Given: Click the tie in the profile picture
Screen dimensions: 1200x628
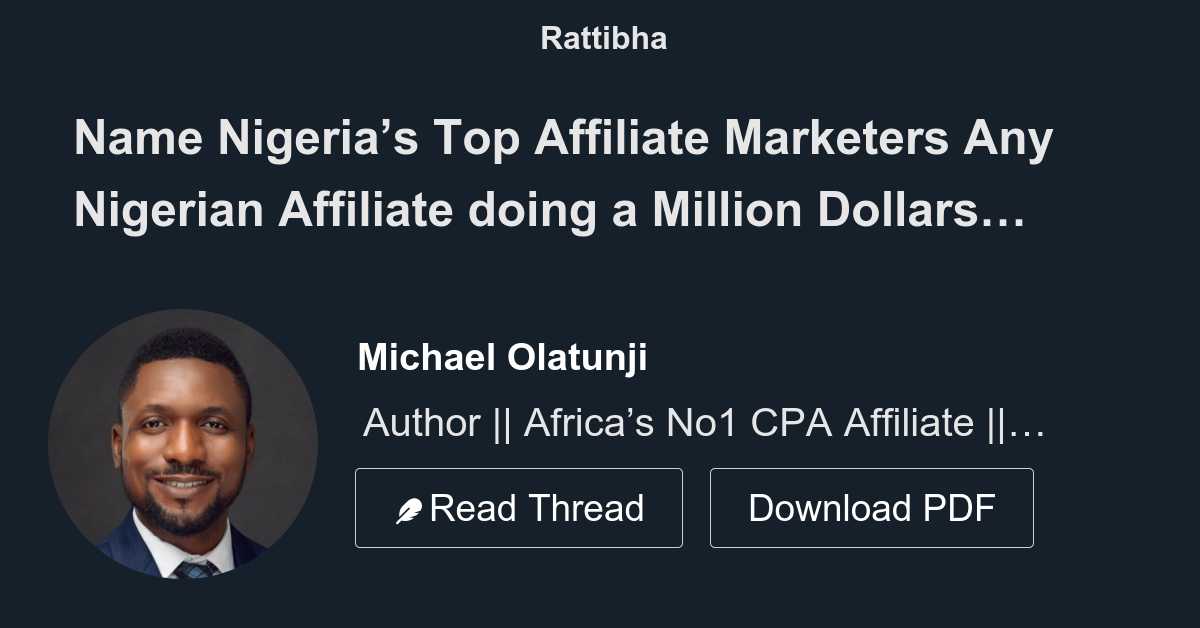Looking at the screenshot, I should coord(196,567).
